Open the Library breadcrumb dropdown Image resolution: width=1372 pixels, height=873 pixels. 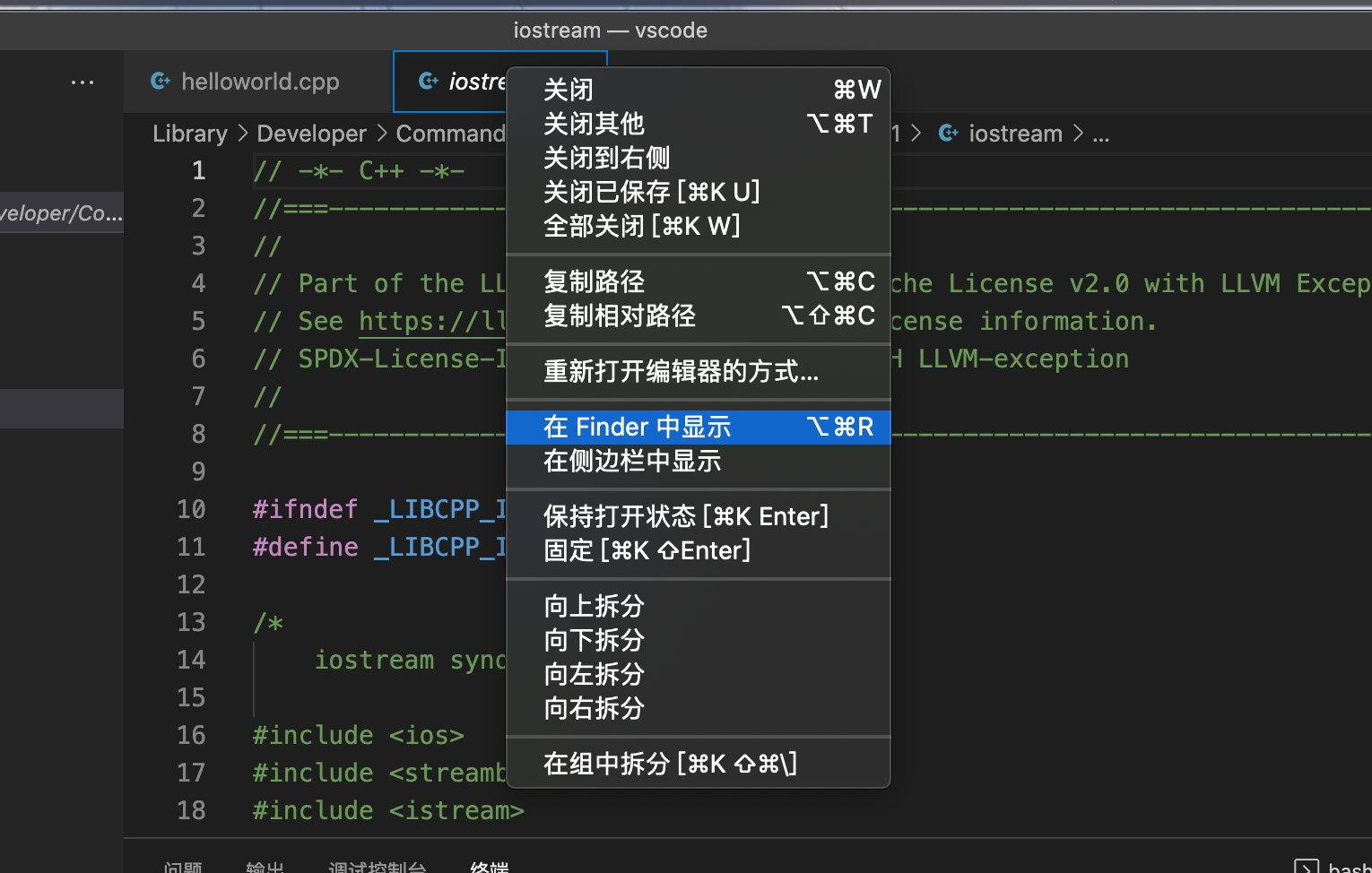[189, 133]
